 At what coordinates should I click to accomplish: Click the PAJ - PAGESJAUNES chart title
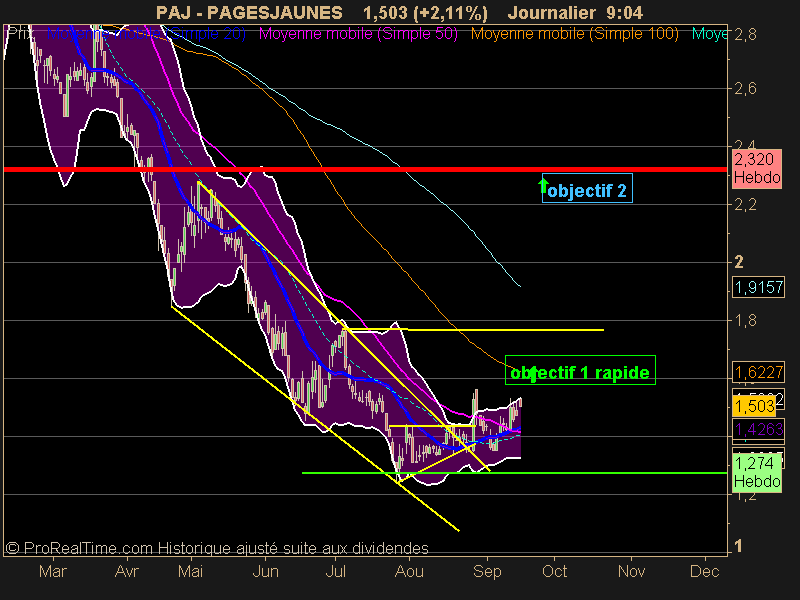[x=249, y=13]
